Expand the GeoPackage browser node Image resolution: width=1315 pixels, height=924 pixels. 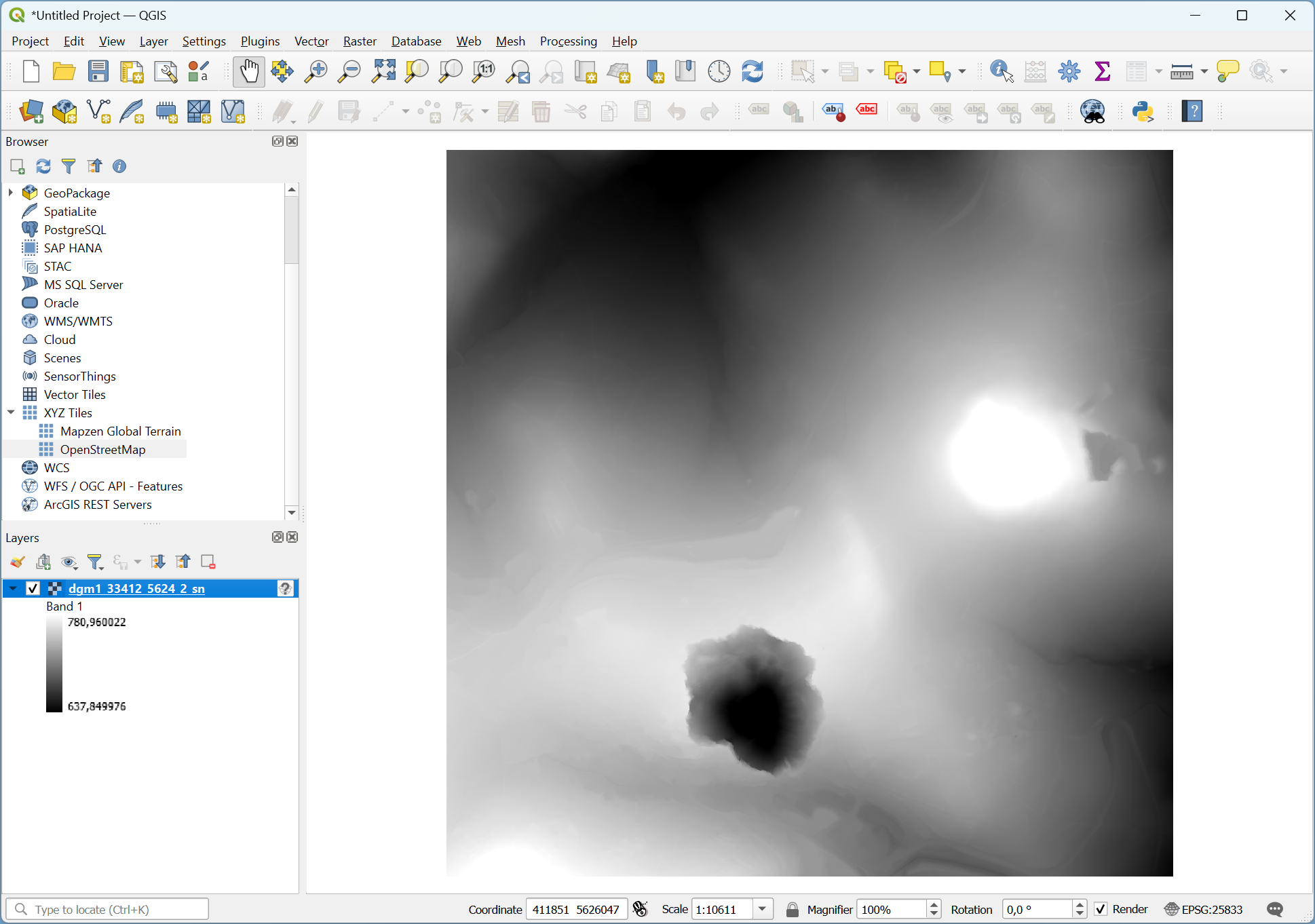(11, 193)
